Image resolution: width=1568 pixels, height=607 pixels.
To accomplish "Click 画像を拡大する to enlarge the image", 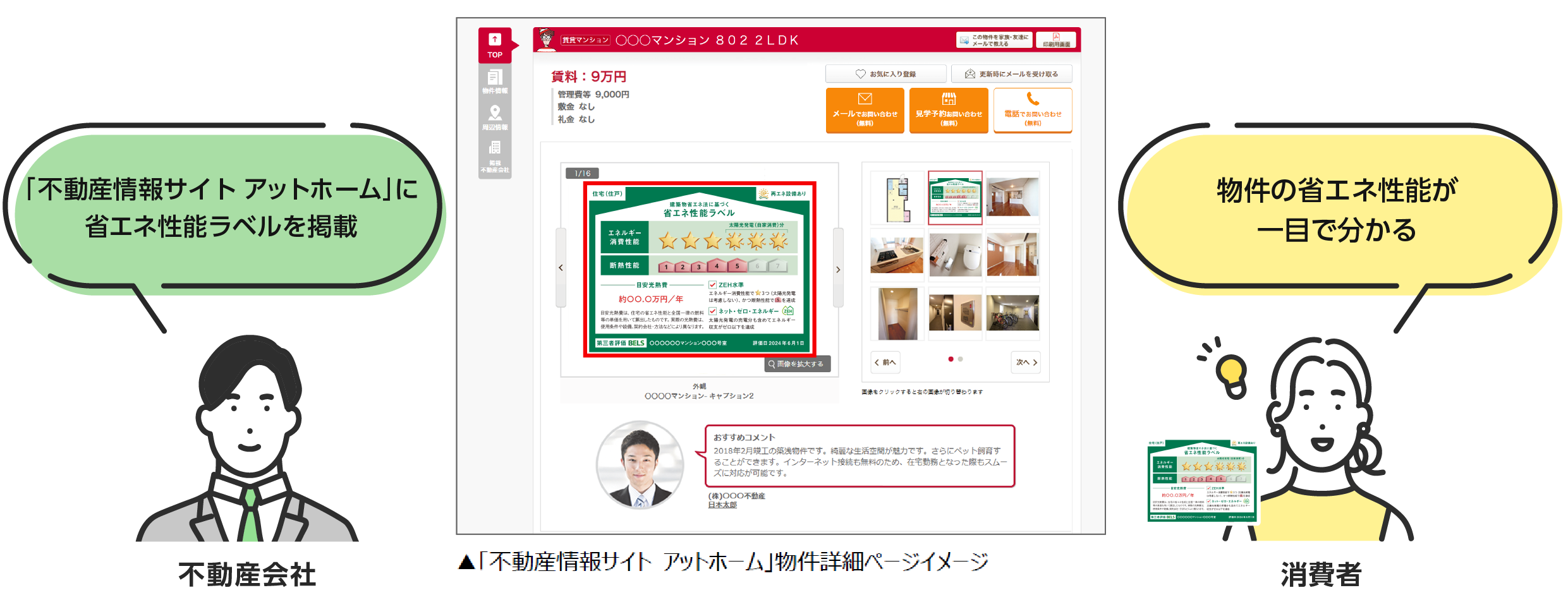I will (x=797, y=364).
